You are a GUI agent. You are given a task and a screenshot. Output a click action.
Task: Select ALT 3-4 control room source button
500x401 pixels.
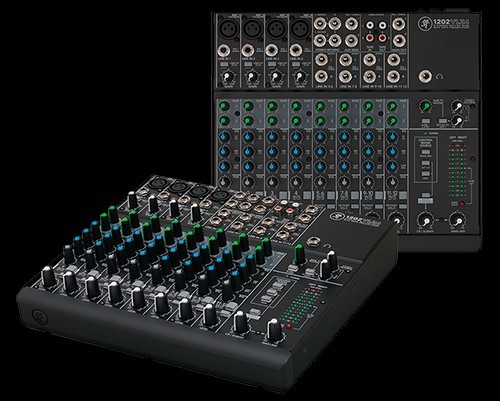[426, 163]
